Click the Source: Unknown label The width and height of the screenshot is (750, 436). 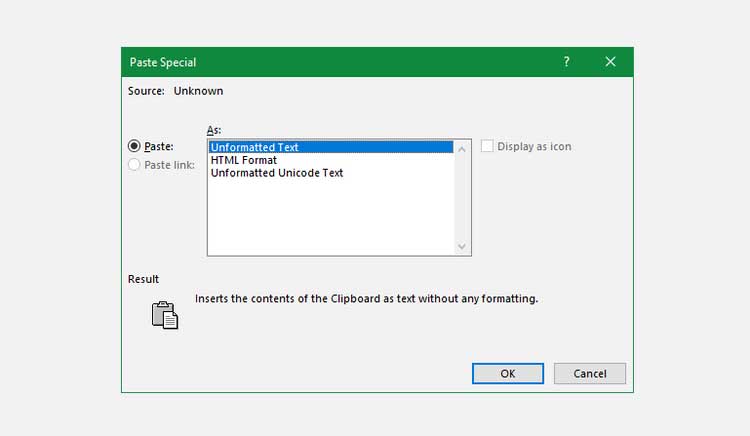176,91
